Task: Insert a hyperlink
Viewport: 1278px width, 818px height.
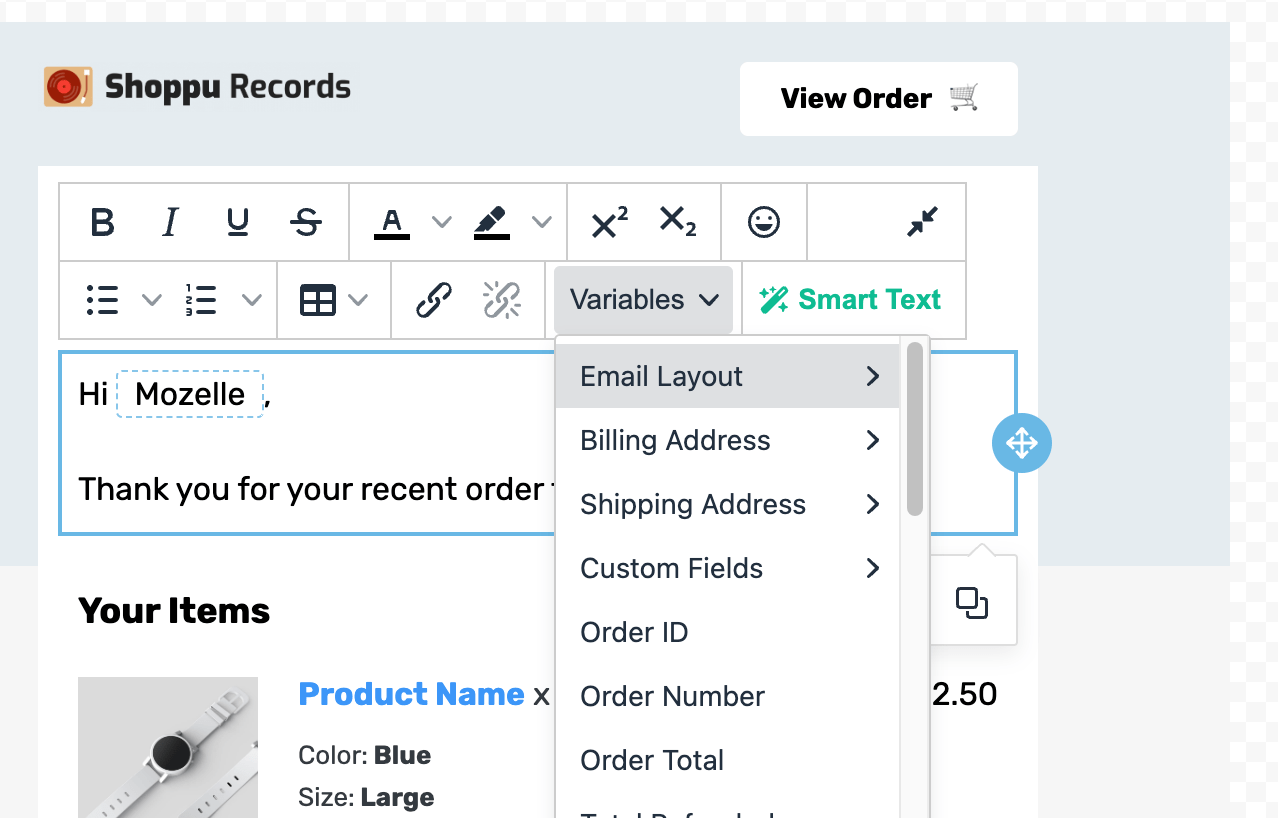Action: click(432, 299)
